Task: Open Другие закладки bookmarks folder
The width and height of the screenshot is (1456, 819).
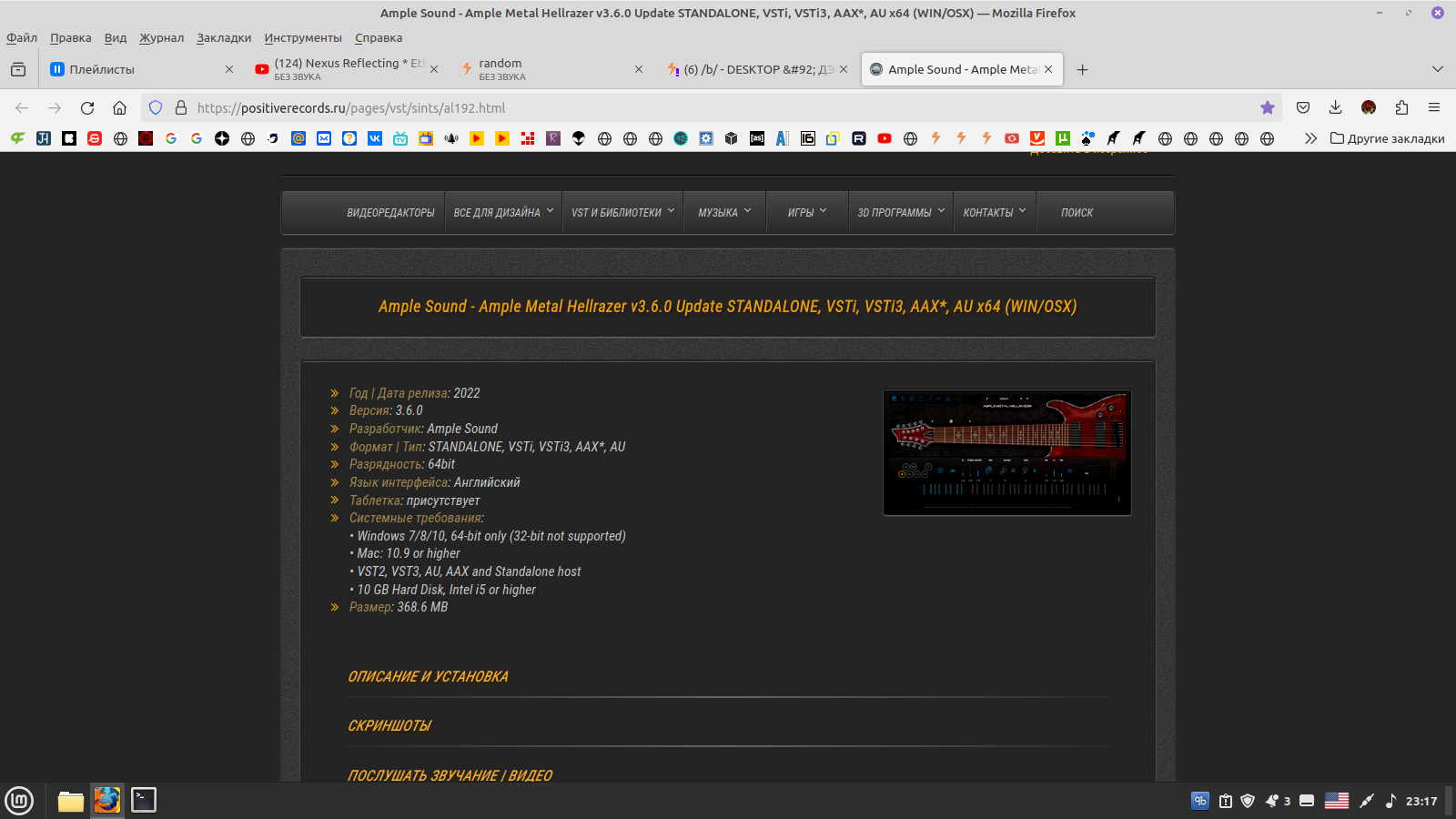Action: pos(1387,138)
